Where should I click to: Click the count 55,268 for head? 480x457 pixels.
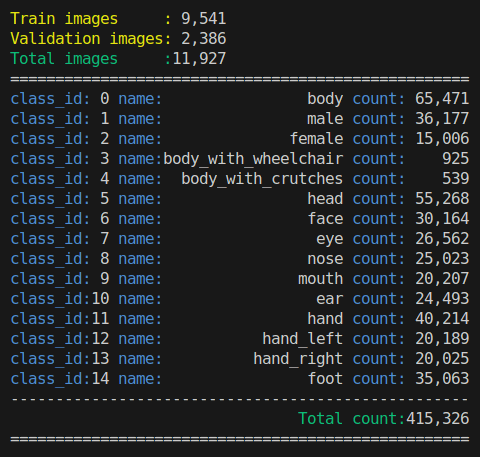(x=442, y=199)
